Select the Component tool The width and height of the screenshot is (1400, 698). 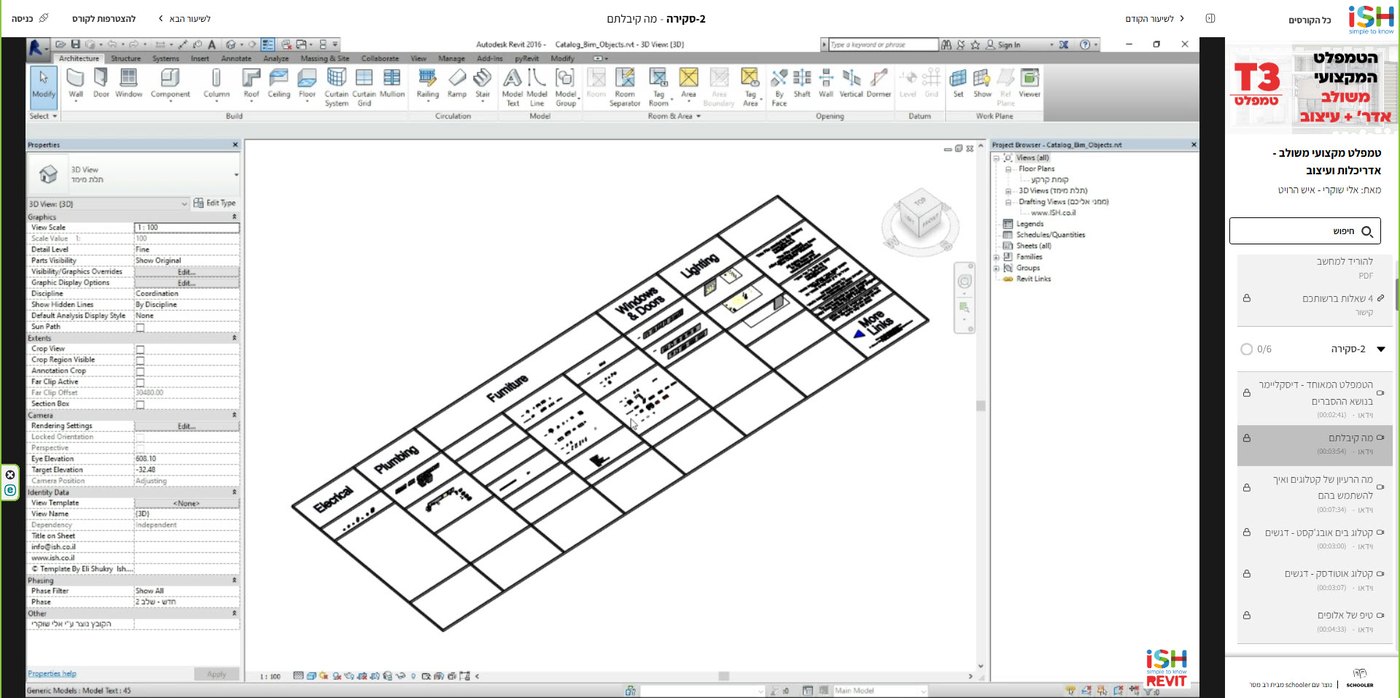[x=170, y=84]
